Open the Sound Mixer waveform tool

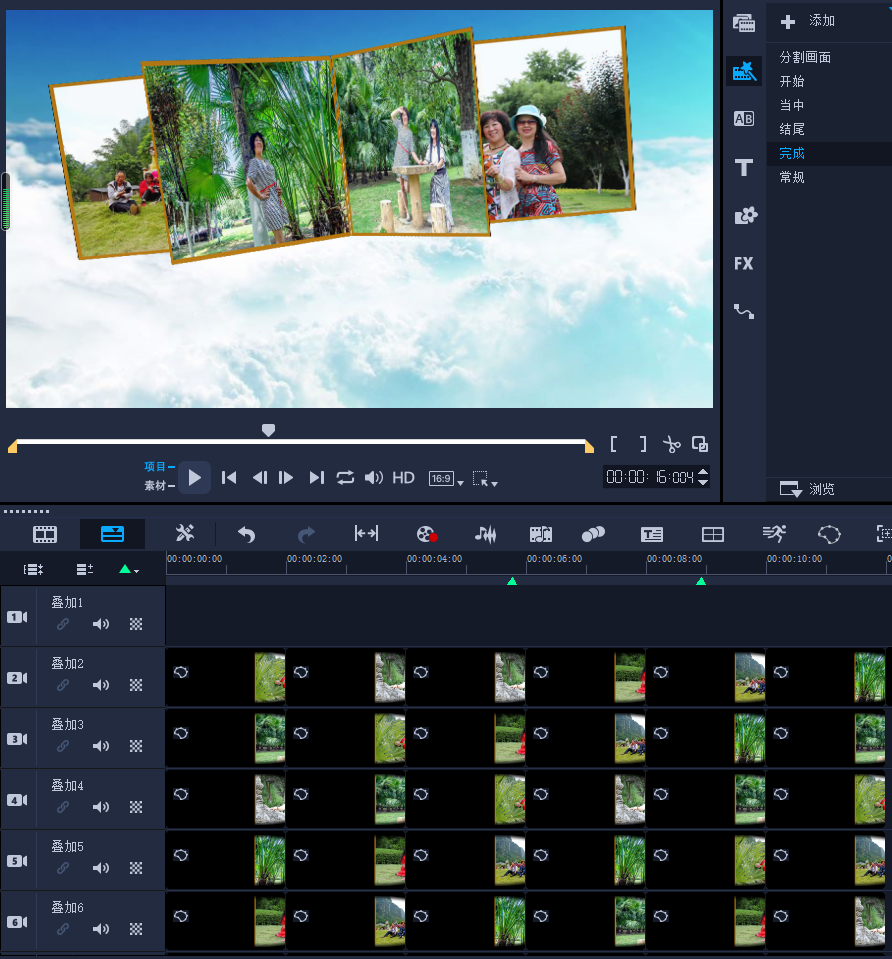(x=485, y=534)
